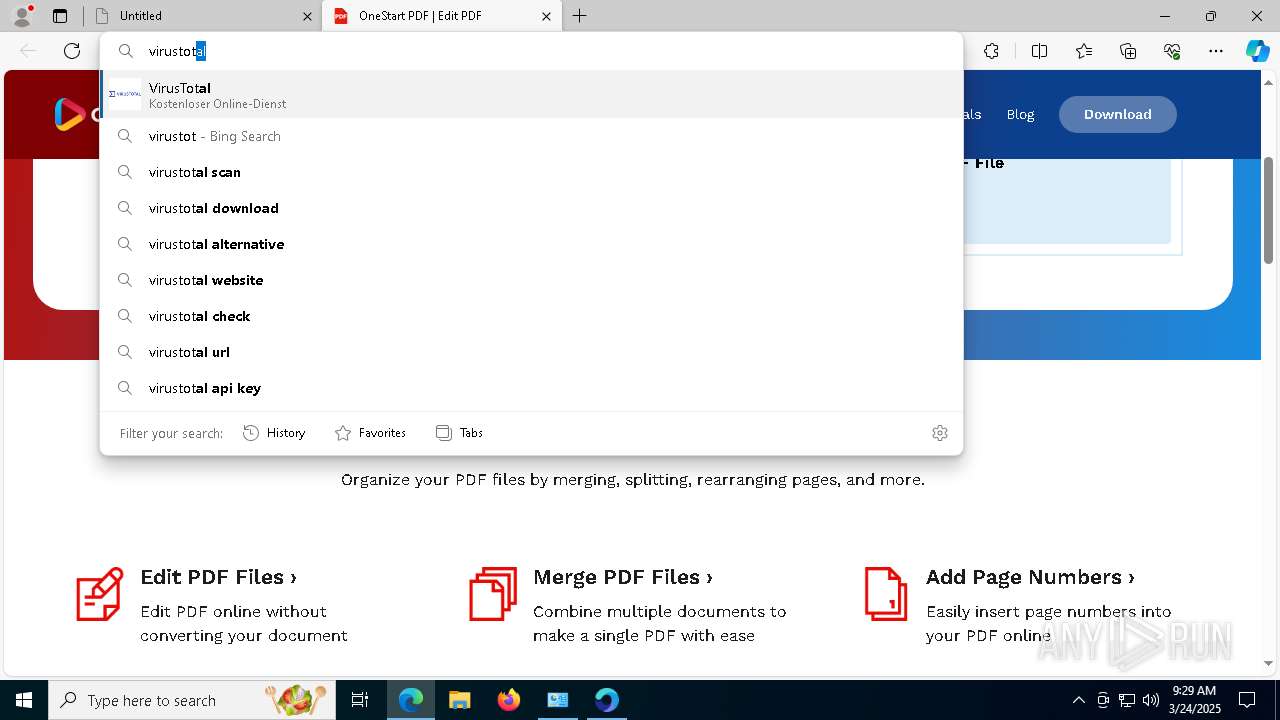This screenshot has width=1280, height=720.
Task: Click the Edit PDF Files pencil icon
Action: coord(100,594)
